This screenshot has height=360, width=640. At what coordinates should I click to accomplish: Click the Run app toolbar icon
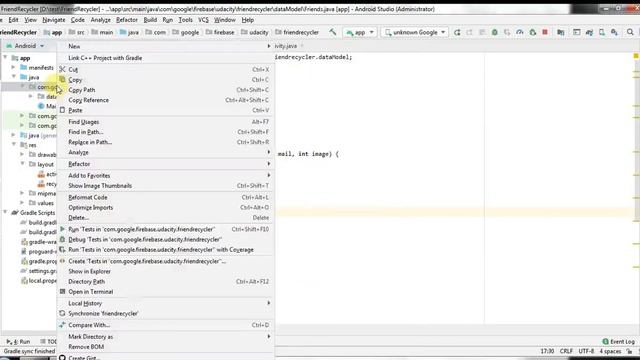(x=457, y=32)
